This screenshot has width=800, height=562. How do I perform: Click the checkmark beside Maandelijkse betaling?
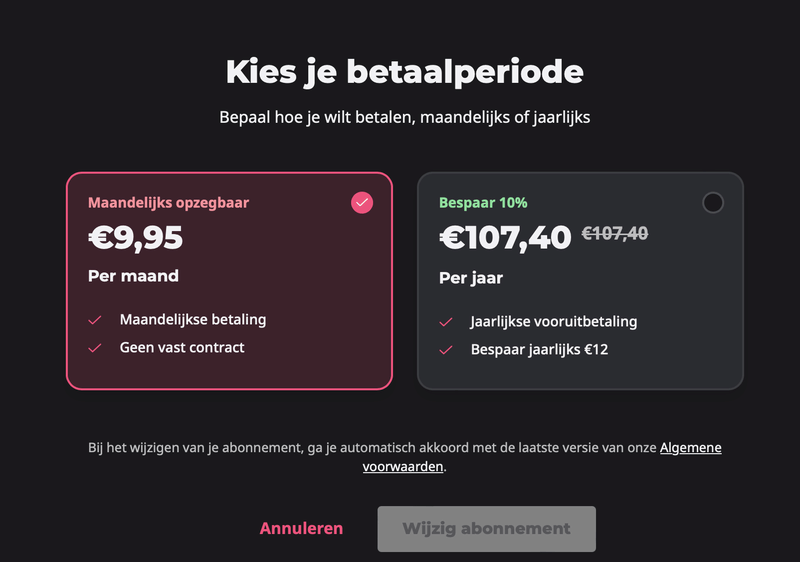click(95, 320)
